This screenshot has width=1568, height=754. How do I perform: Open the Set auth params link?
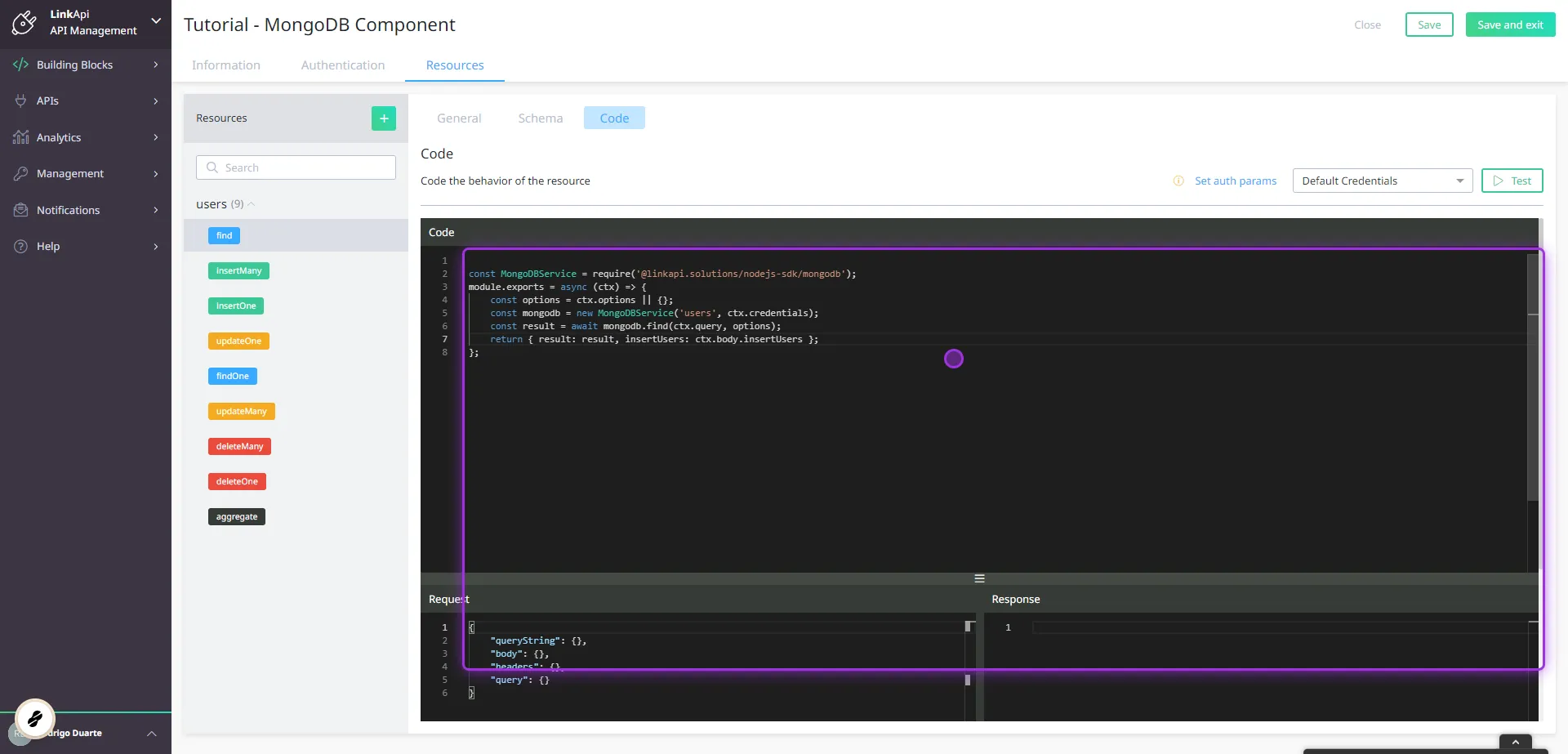(x=1236, y=181)
